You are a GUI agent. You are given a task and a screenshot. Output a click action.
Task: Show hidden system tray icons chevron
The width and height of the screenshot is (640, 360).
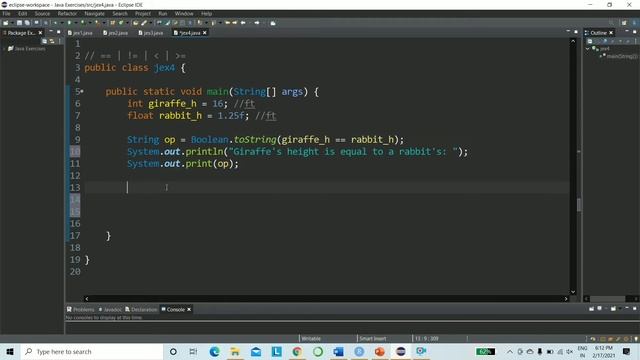tap(510, 351)
